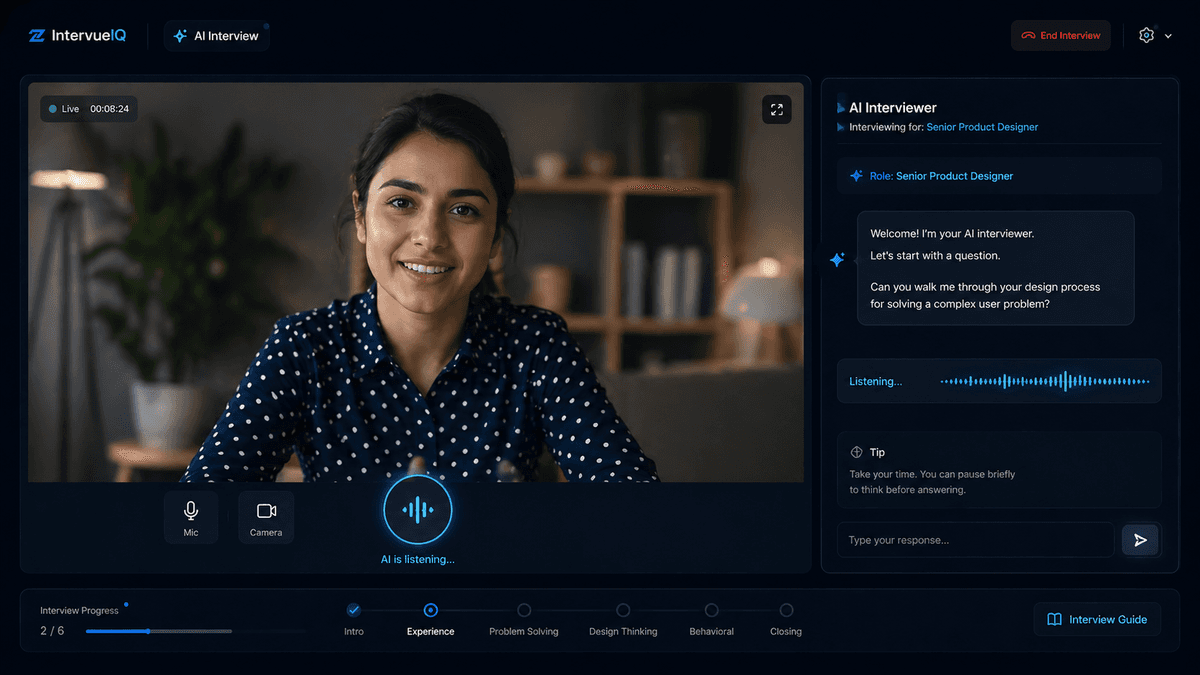Image resolution: width=1200 pixels, height=675 pixels.
Task: Select the Closing stage circle
Action: point(785,609)
